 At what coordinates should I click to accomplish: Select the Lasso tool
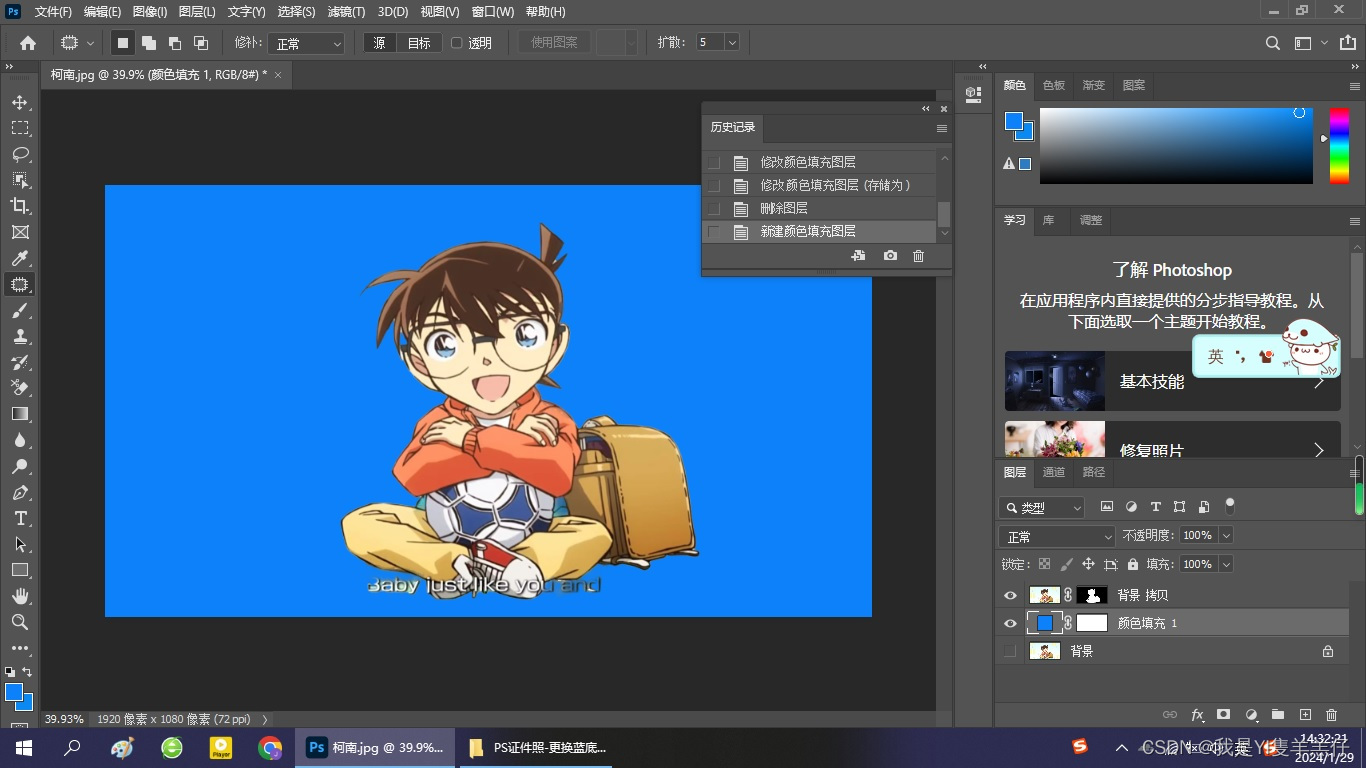coord(20,154)
